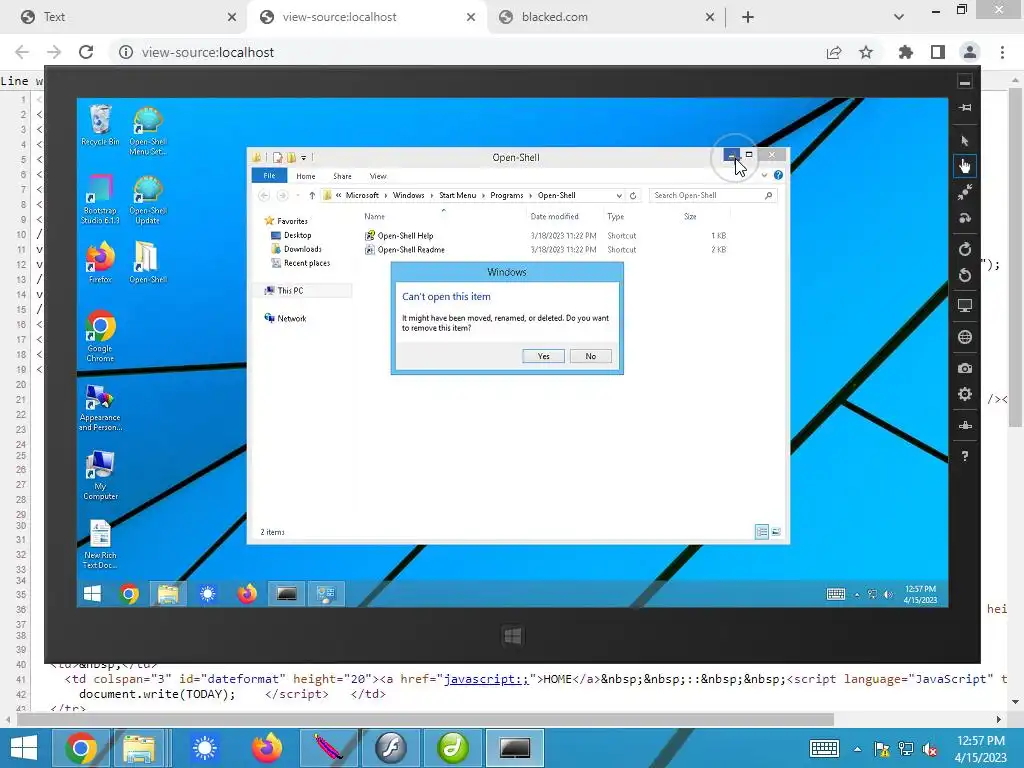Click the simulated Windows Start button
1024x768 pixels.
[92, 594]
